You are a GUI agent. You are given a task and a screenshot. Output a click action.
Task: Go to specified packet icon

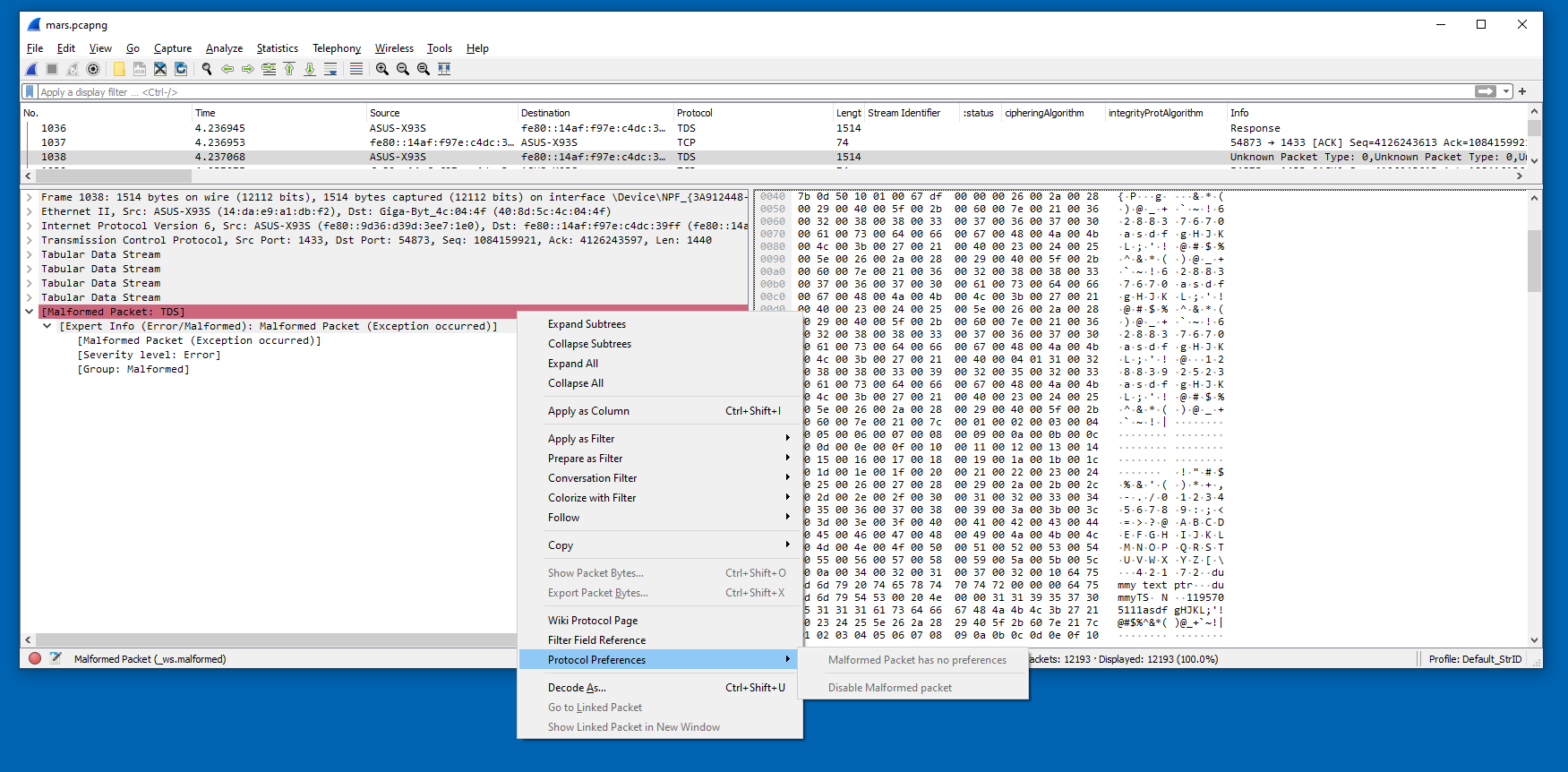[269, 69]
